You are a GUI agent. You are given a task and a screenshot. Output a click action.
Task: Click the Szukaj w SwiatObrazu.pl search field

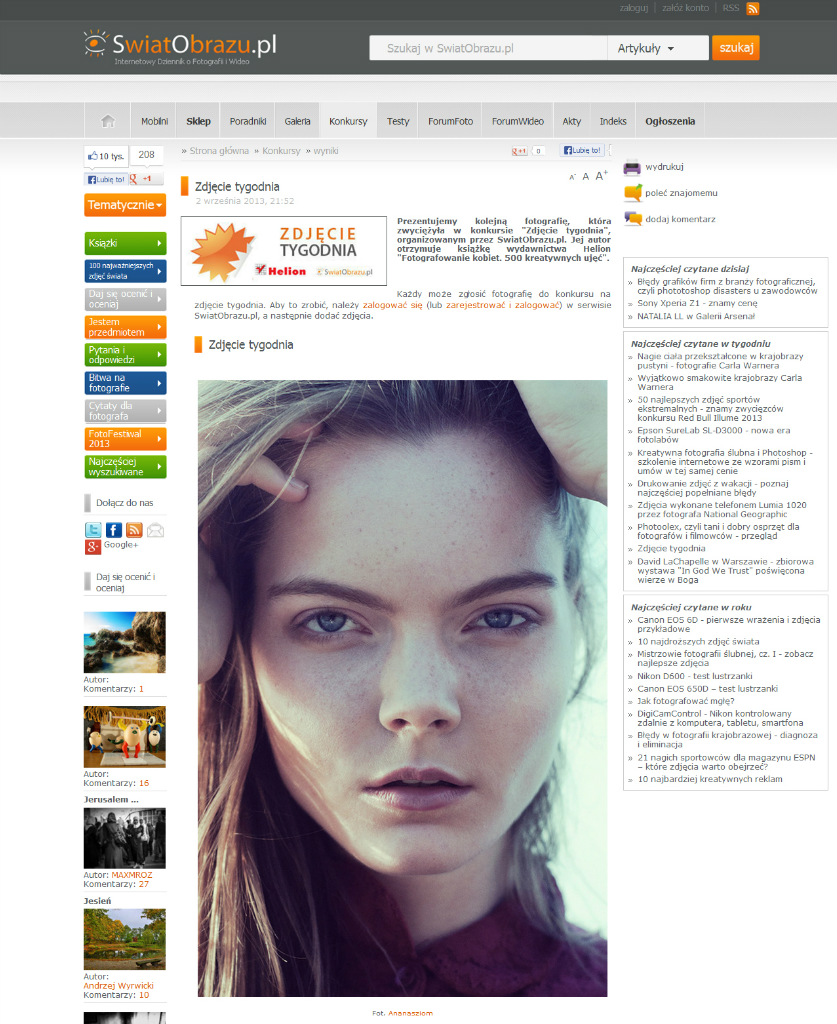(488, 48)
